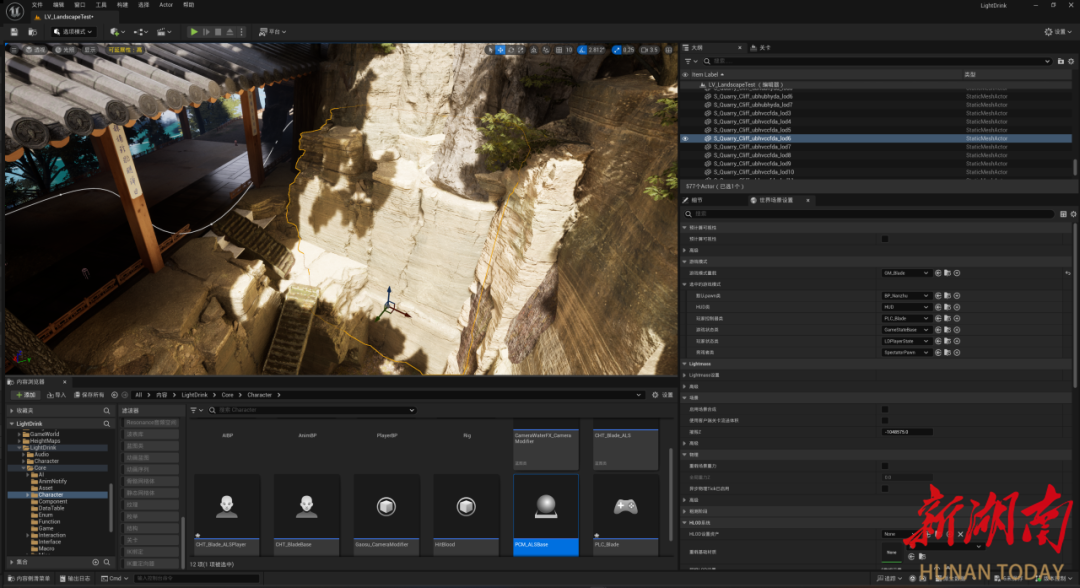Open the viewport layout icon at far right

[668, 50]
